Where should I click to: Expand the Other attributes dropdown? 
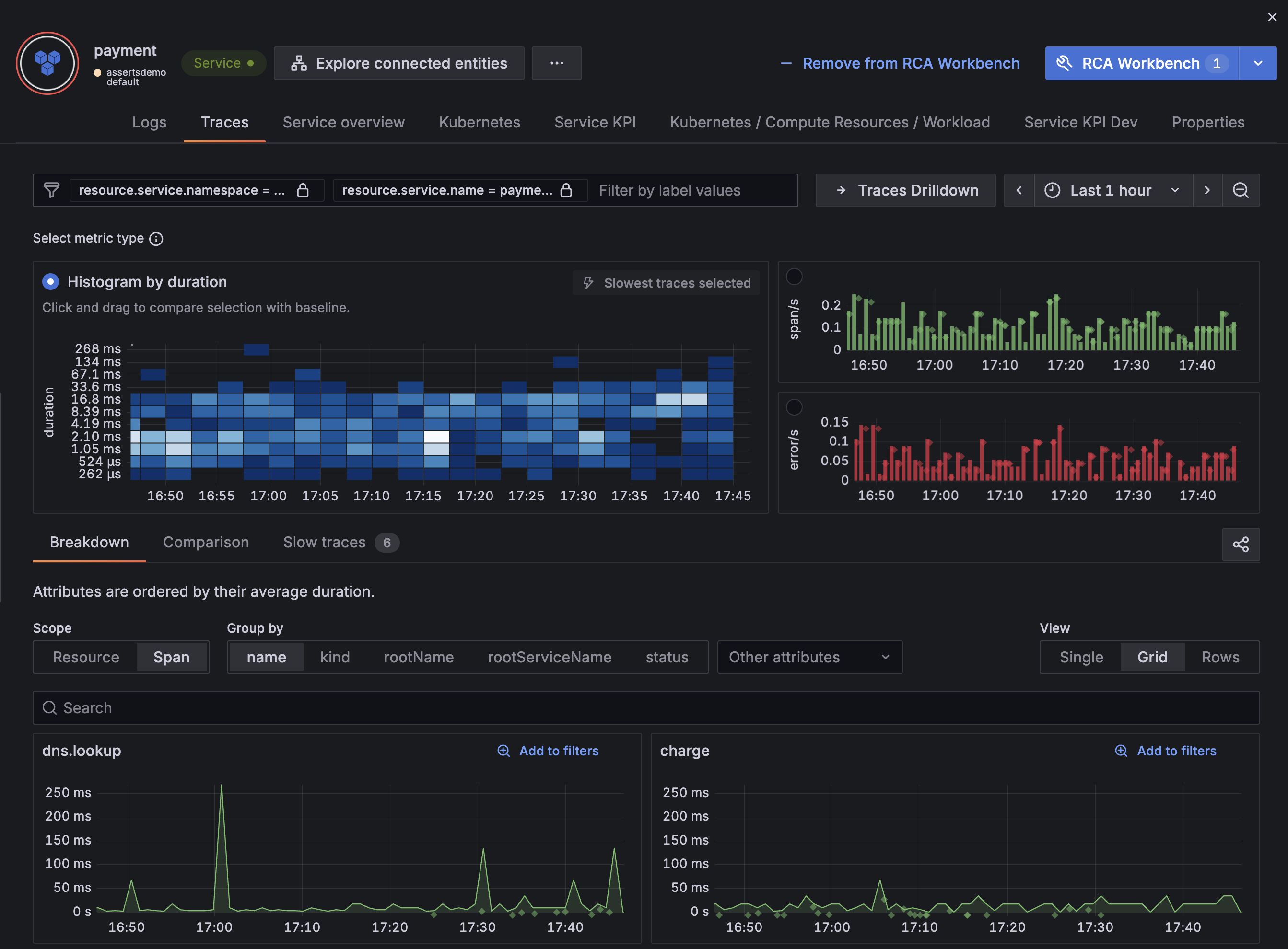coord(809,657)
